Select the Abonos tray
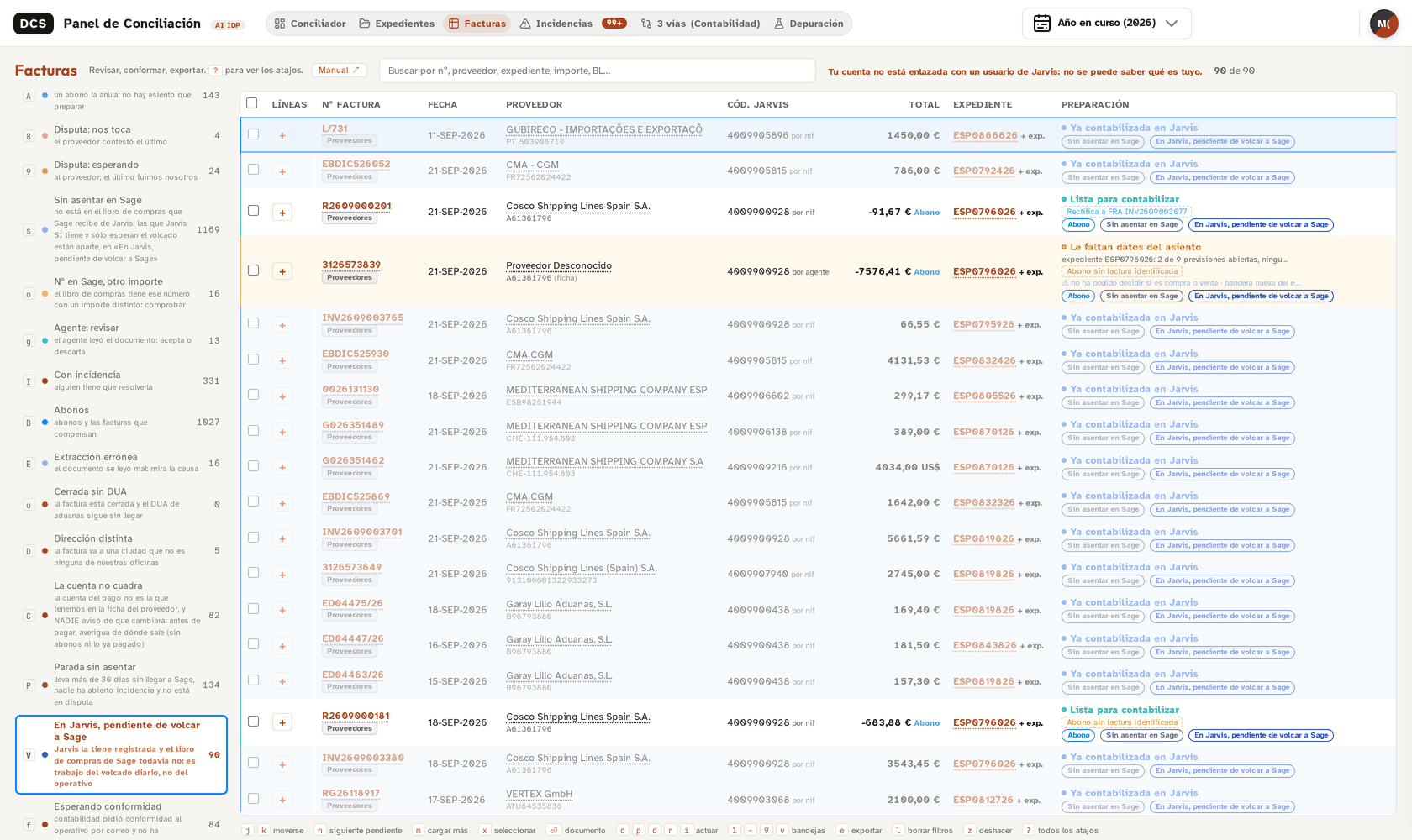The height and width of the screenshot is (840, 1412). point(122,422)
